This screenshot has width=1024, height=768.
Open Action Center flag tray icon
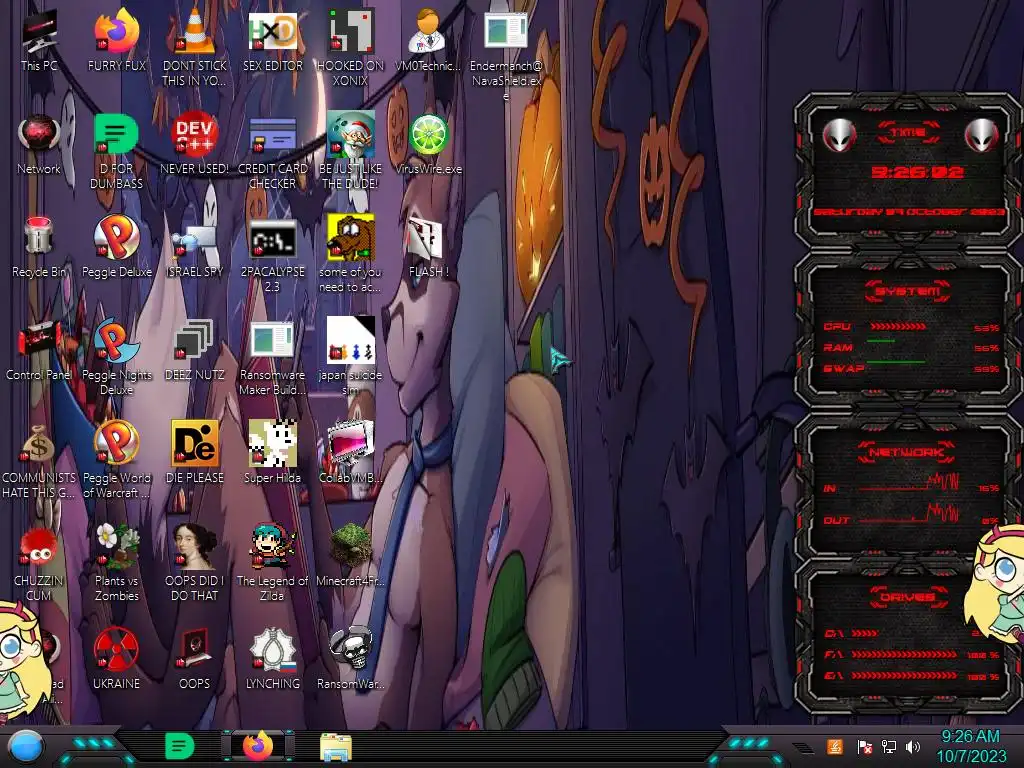pyautogui.click(x=864, y=746)
